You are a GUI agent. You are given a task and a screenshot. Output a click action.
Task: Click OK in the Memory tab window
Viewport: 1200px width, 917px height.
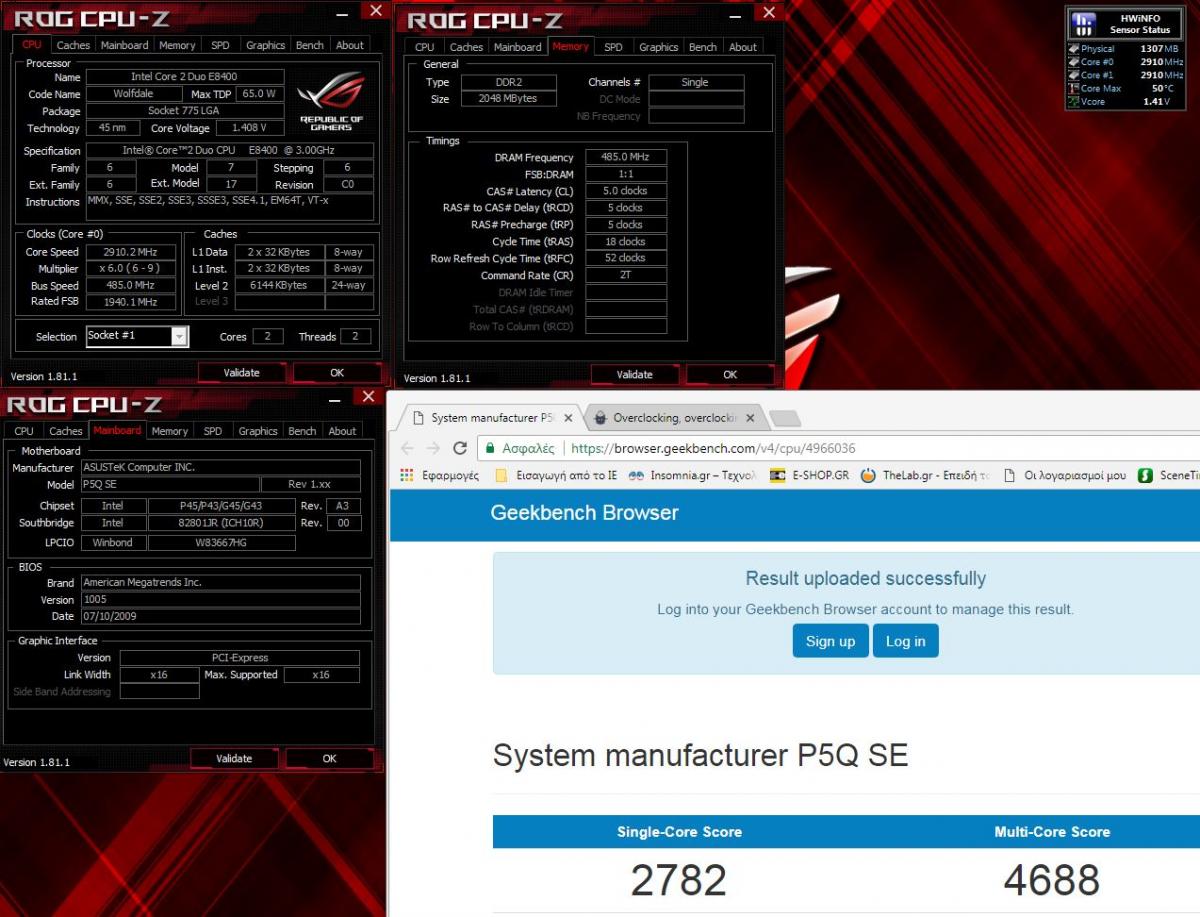pyautogui.click(x=730, y=375)
